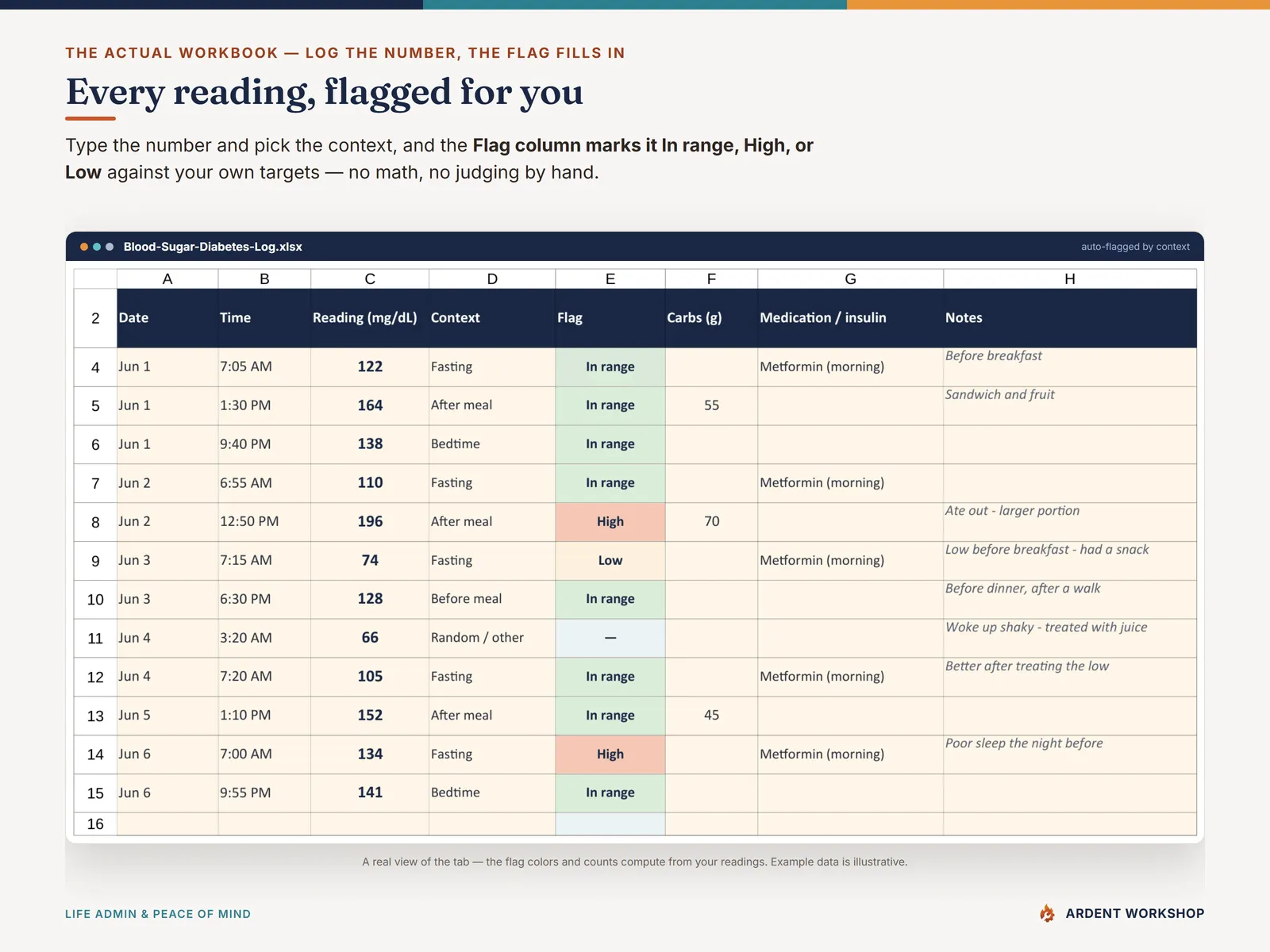The image size is (1270, 952).
Task: Click the note Before breakfast
Action: click(993, 356)
